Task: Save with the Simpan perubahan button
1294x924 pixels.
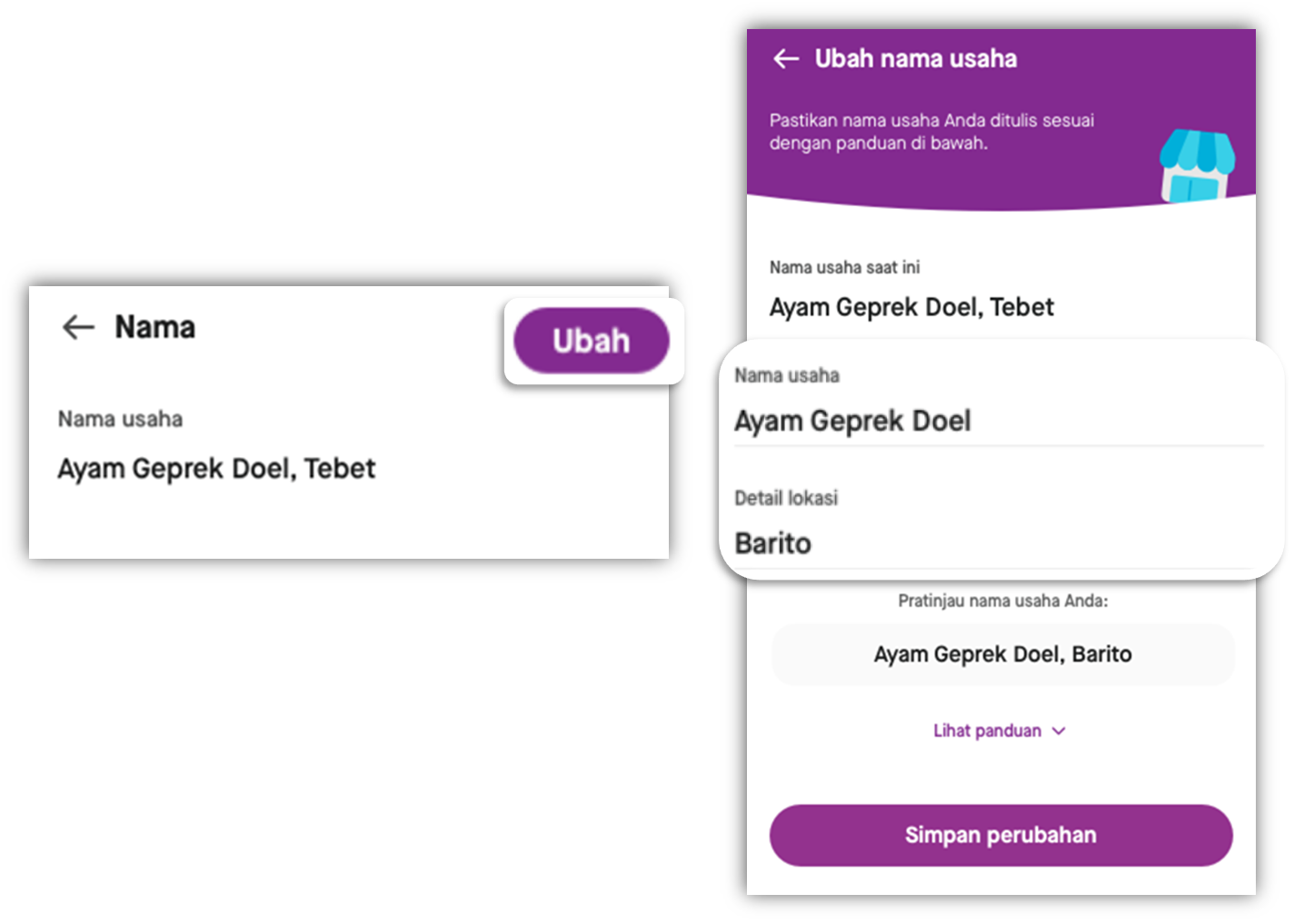Action: (1000, 835)
